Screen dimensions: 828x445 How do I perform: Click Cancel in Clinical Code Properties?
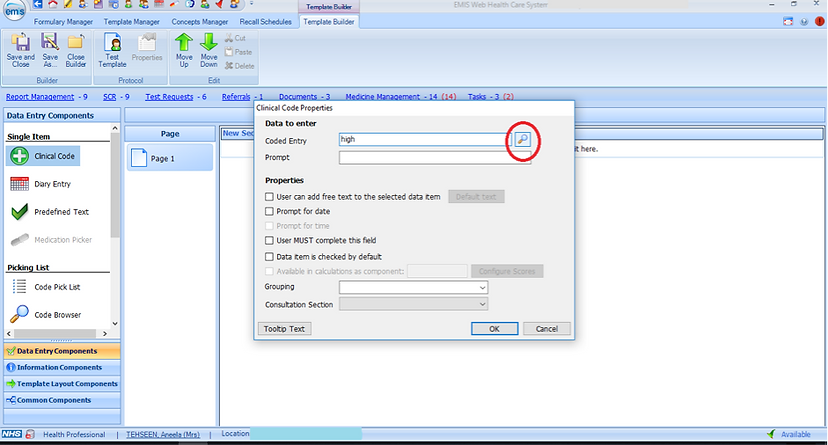(x=547, y=328)
